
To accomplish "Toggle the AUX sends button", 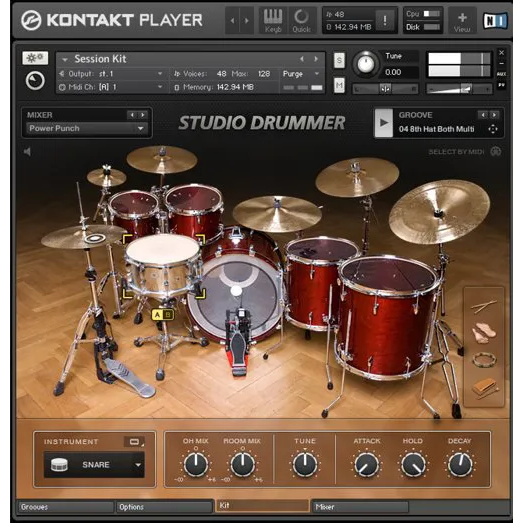I will pyautogui.click(x=501, y=74).
